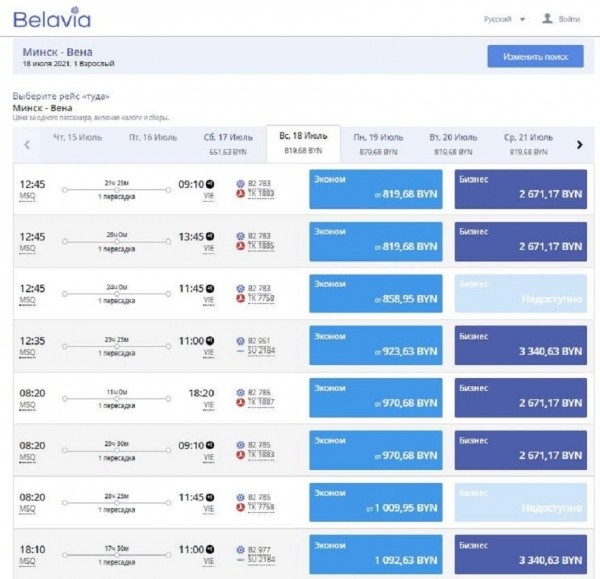Click the Belavia airline icon beside B2 961
This screenshot has height=579, width=600.
point(240,340)
